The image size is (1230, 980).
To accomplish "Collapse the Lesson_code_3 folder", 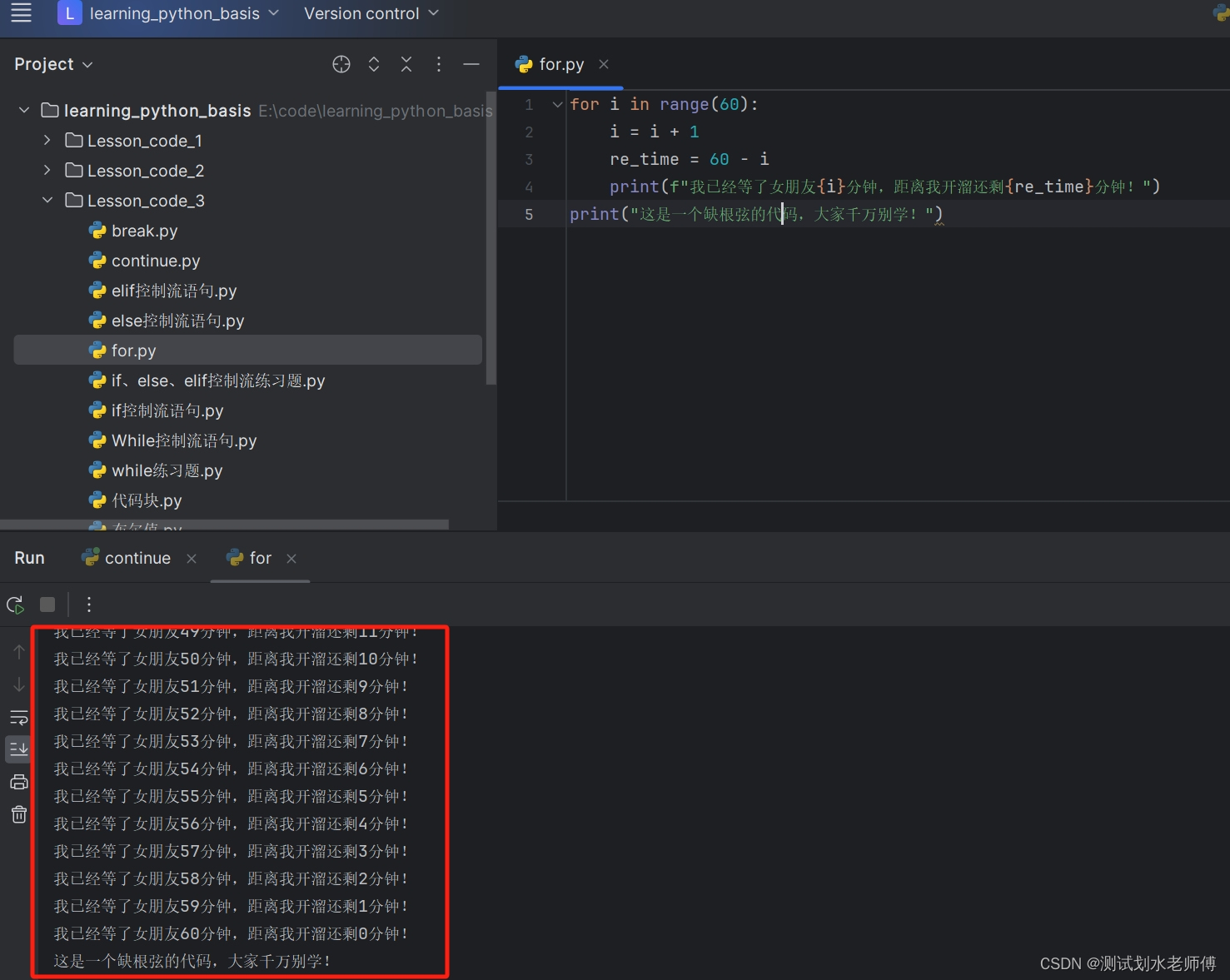I will pos(47,200).
